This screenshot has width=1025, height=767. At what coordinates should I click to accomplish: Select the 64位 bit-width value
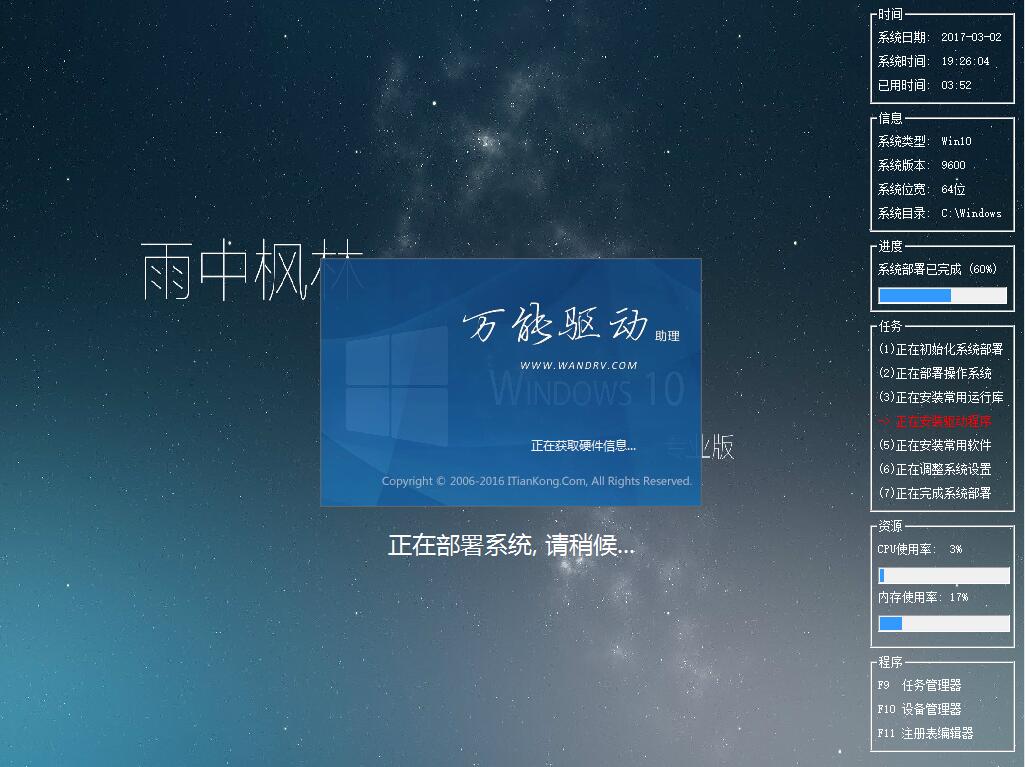953,190
